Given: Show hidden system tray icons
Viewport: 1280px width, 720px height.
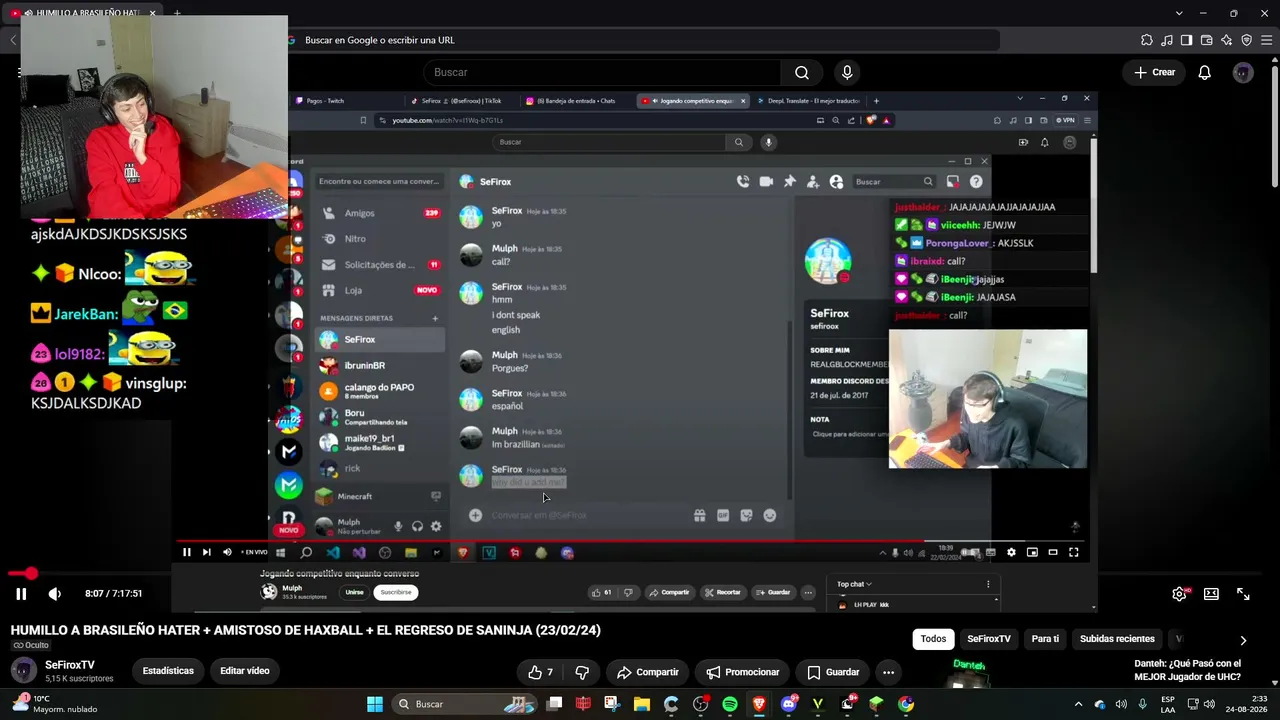Looking at the screenshot, I should point(1078,704).
